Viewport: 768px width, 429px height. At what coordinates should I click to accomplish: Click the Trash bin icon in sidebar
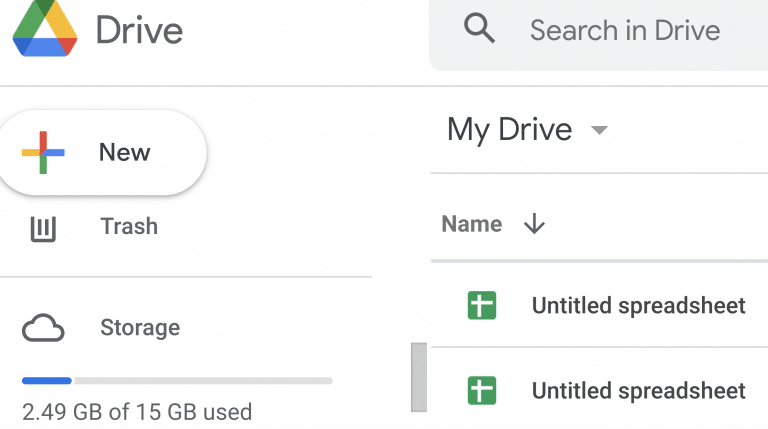pyautogui.click(x=43, y=228)
